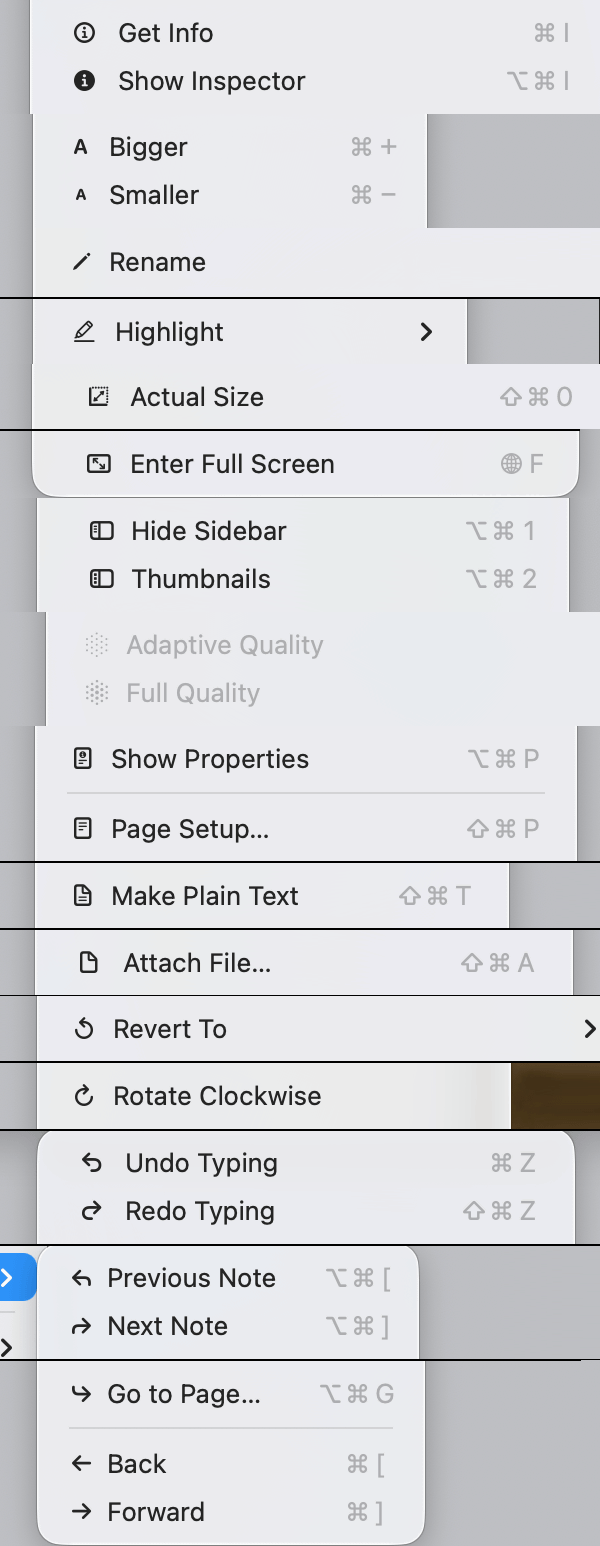
Task: Click the Undo Typing arrow icon
Action: coord(92,1163)
